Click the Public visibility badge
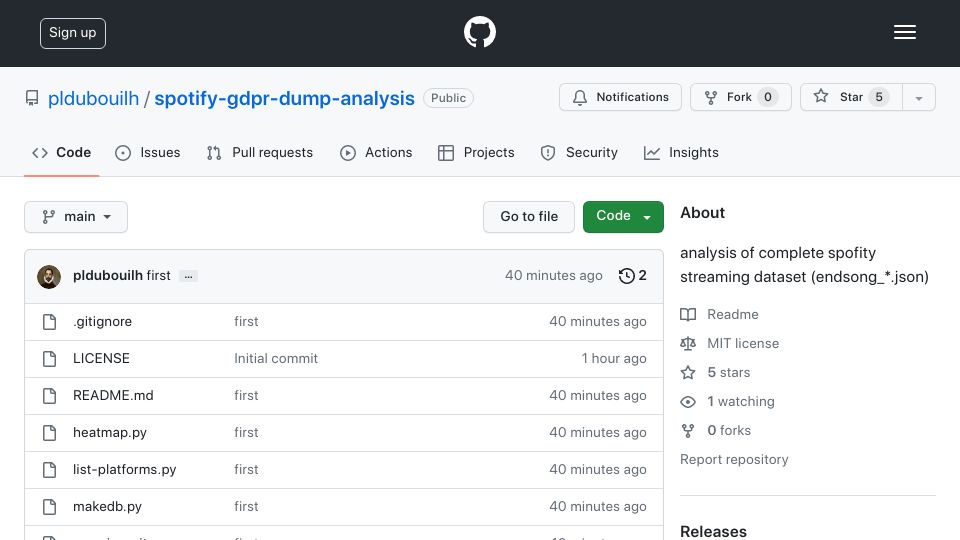Viewport: 960px width, 540px height. point(448,98)
